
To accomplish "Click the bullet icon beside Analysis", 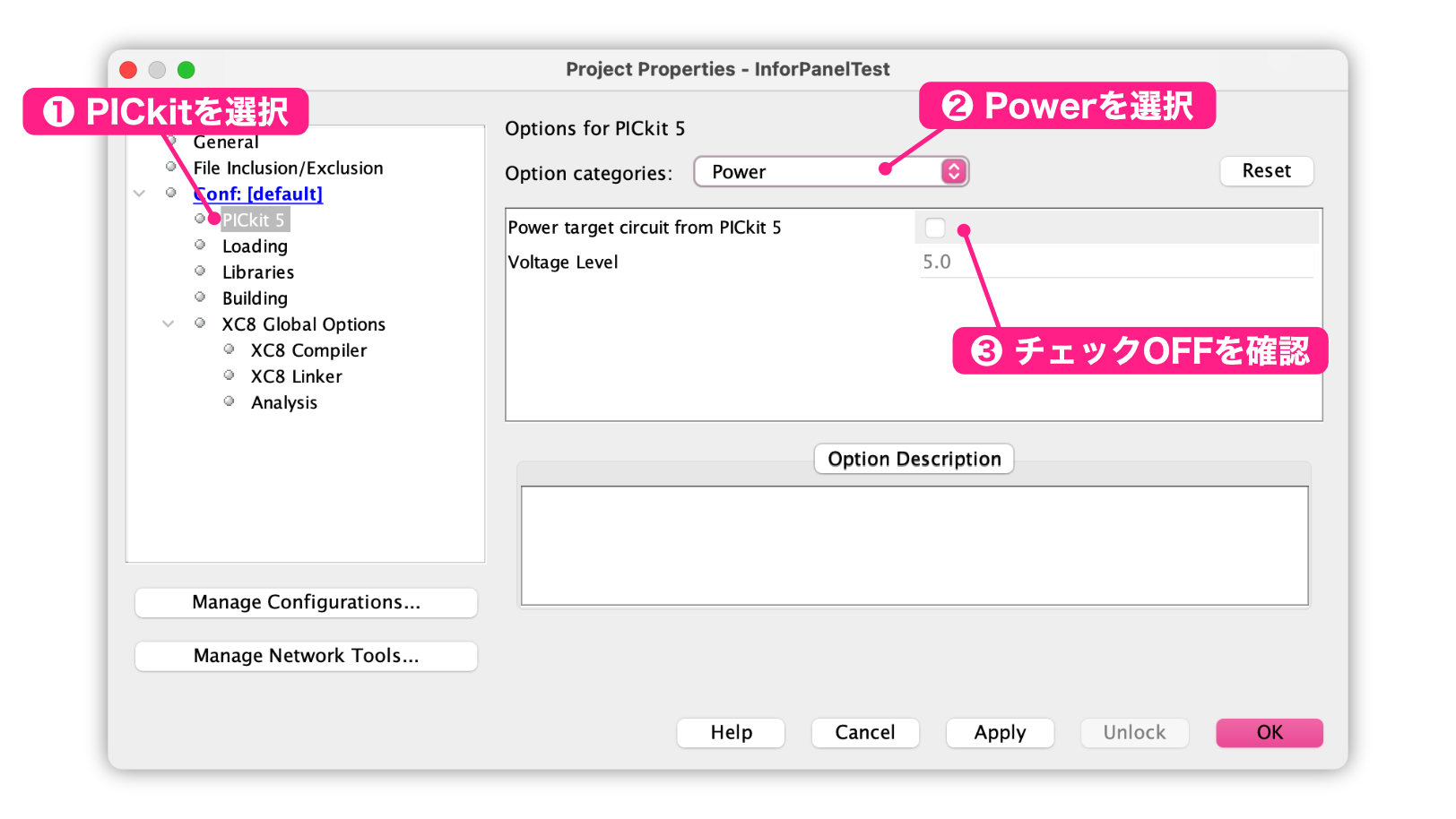I will [229, 401].
